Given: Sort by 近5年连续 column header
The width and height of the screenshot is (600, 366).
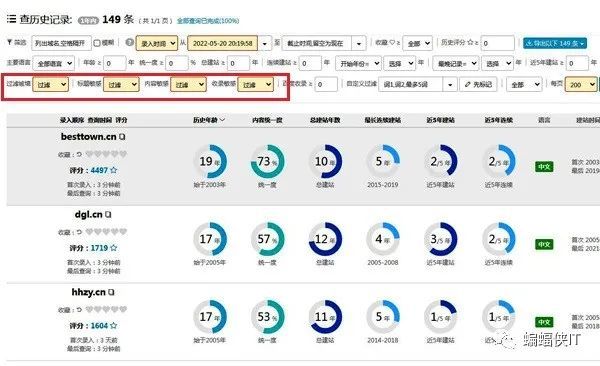Looking at the screenshot, I should (499, 120).
